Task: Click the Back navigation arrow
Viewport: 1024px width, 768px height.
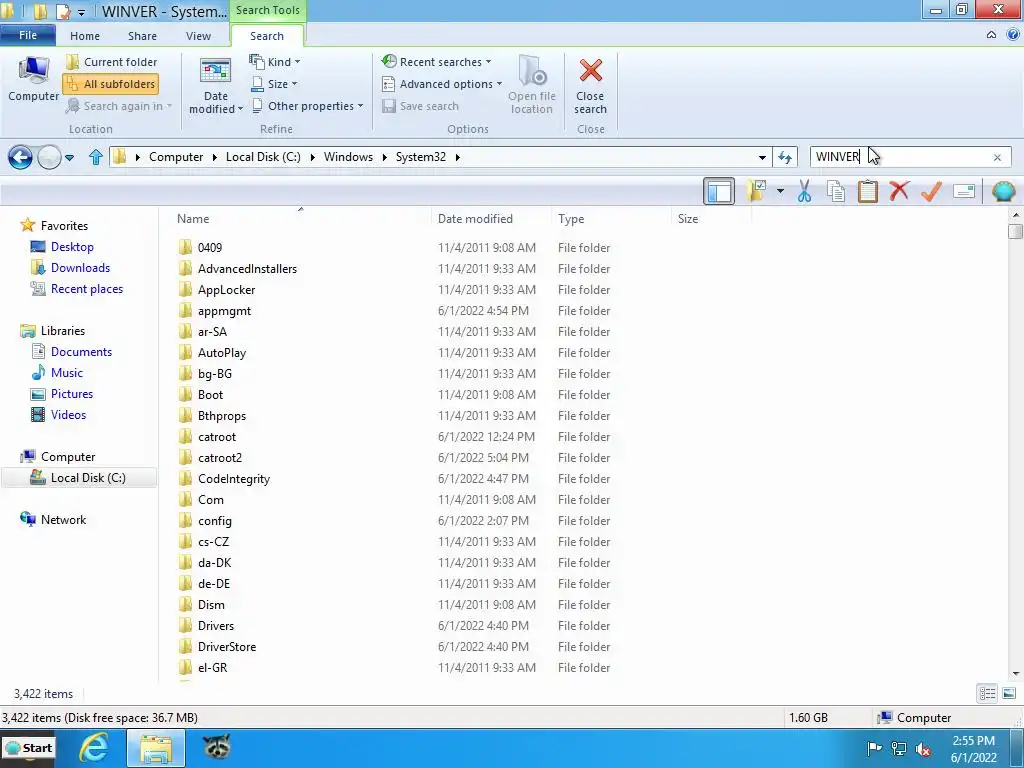Action: click(x=20, y=157)
